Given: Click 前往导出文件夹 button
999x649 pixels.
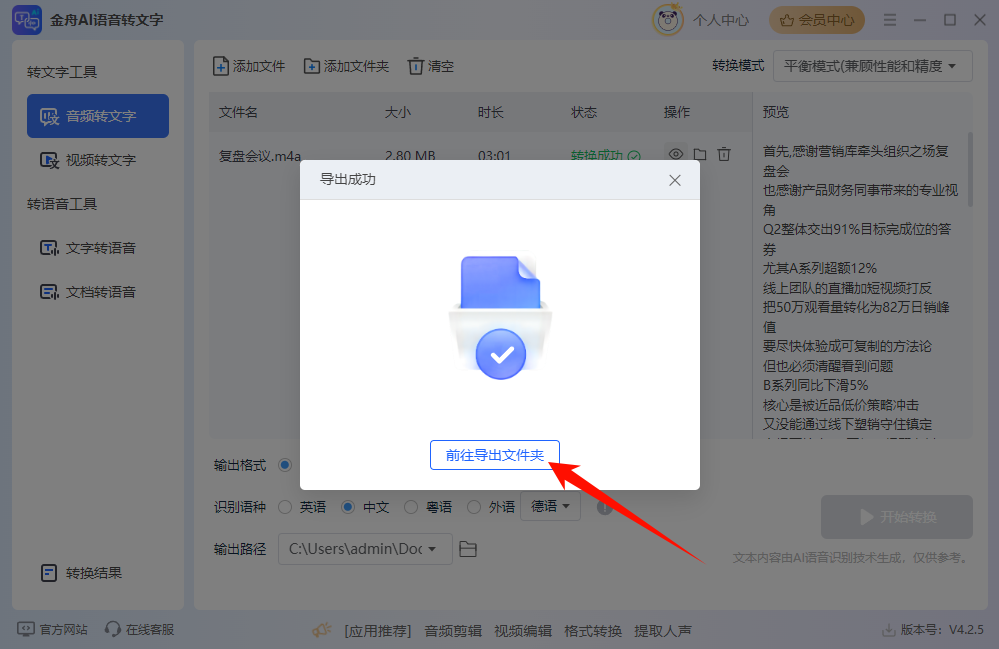Looking at the screenshot, I should coord(494,455).
